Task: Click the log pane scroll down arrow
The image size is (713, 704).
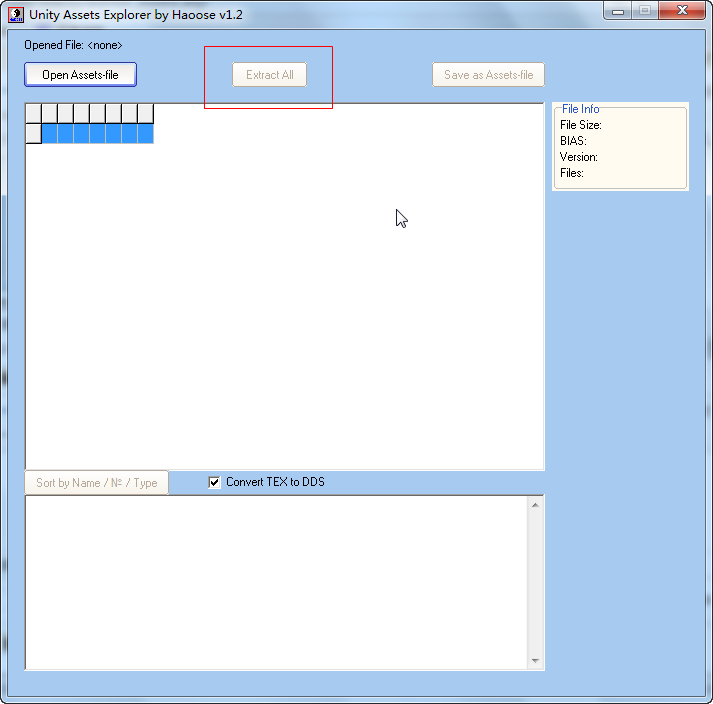Action: point(535,660)
